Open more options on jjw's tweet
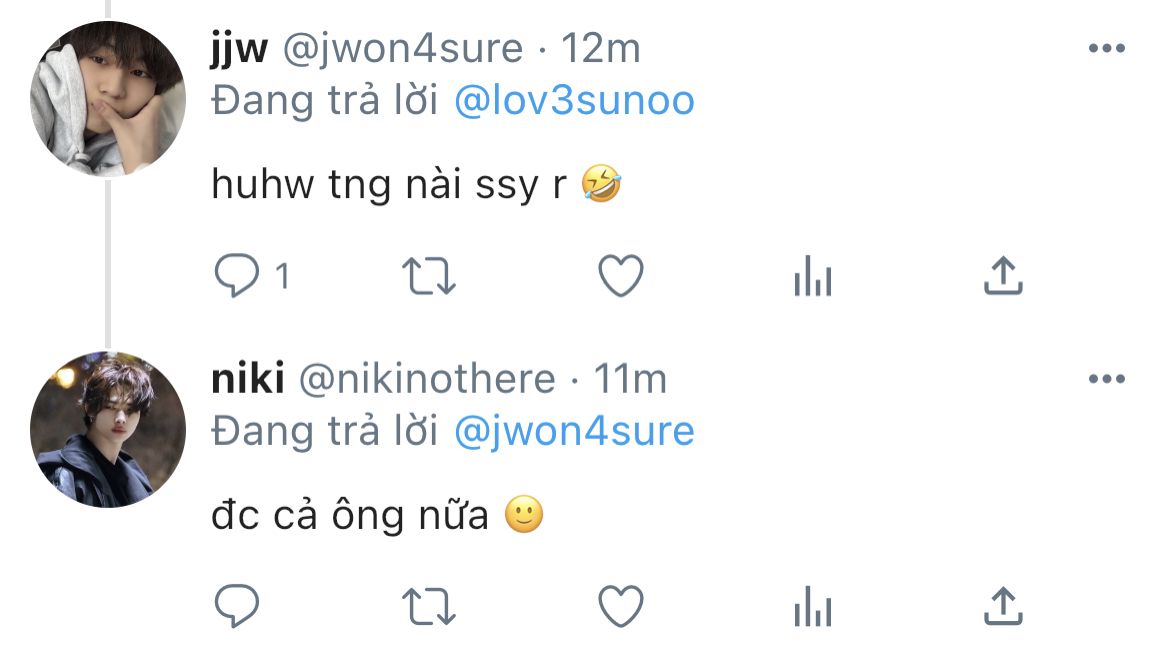 [x=1107, y=48]
